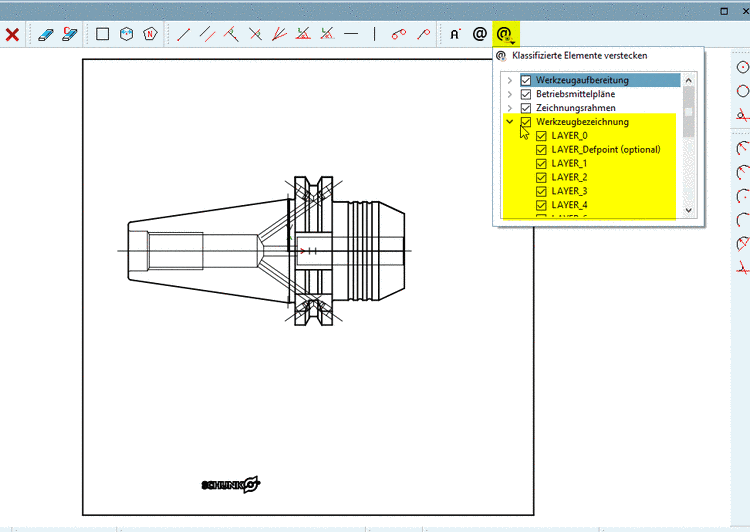Expand the Betriebsmittelpläne tree node
The image size is (750, 532).
510,94
